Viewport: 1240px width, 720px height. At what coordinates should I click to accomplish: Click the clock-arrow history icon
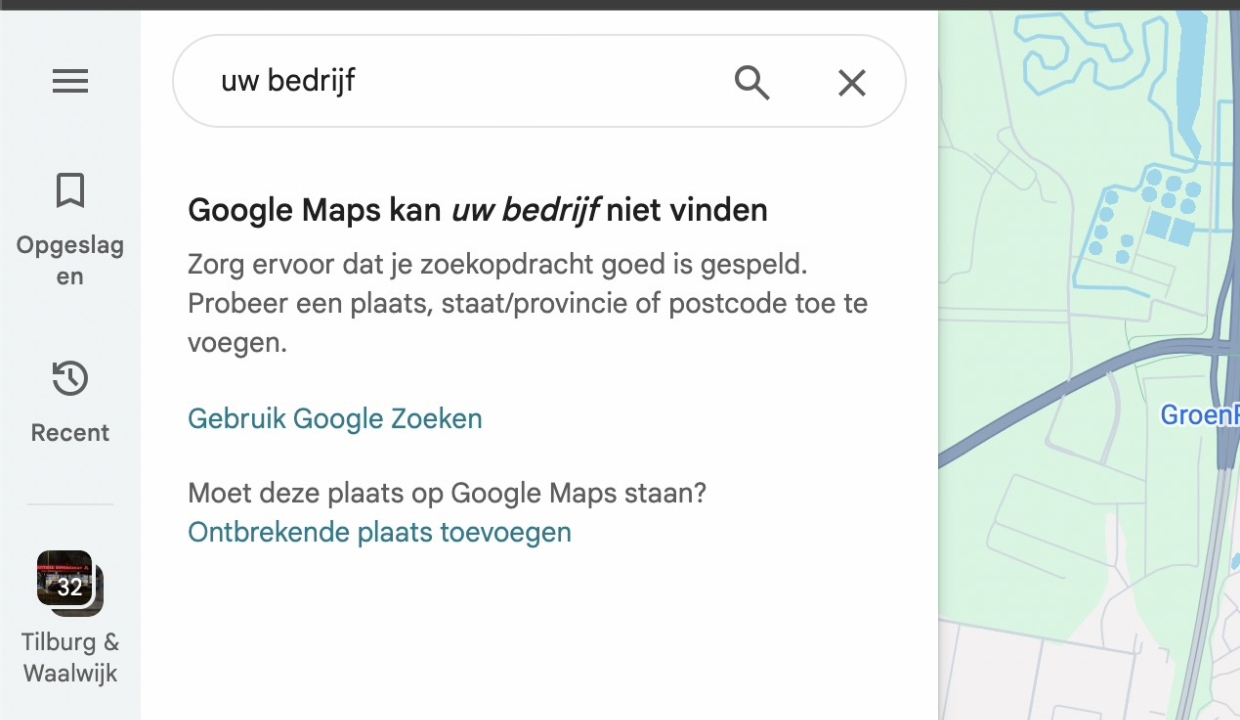(70, 377)
